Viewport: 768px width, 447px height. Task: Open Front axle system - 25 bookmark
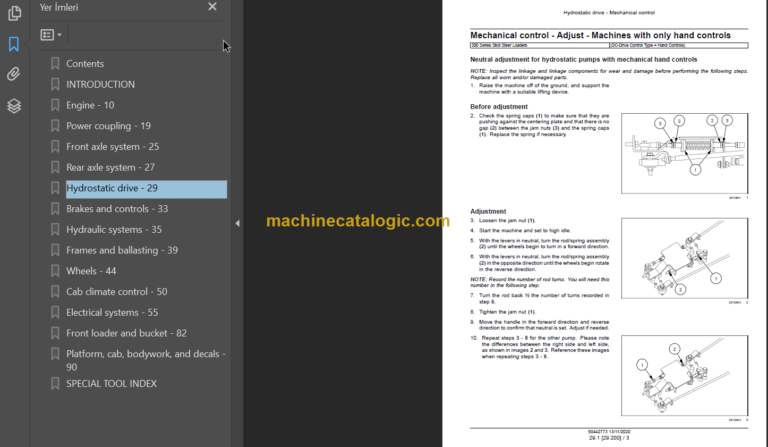click(x=113, y=146)
